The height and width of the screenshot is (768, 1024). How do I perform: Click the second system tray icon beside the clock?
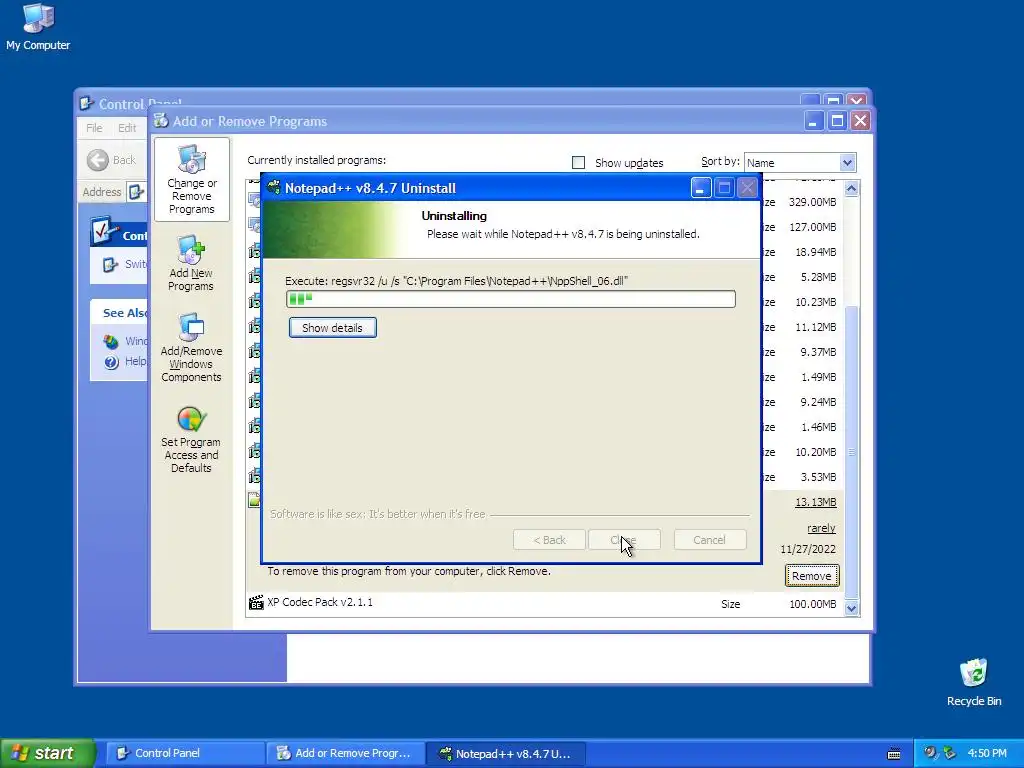pyautogui.click(x=949, y=753)
